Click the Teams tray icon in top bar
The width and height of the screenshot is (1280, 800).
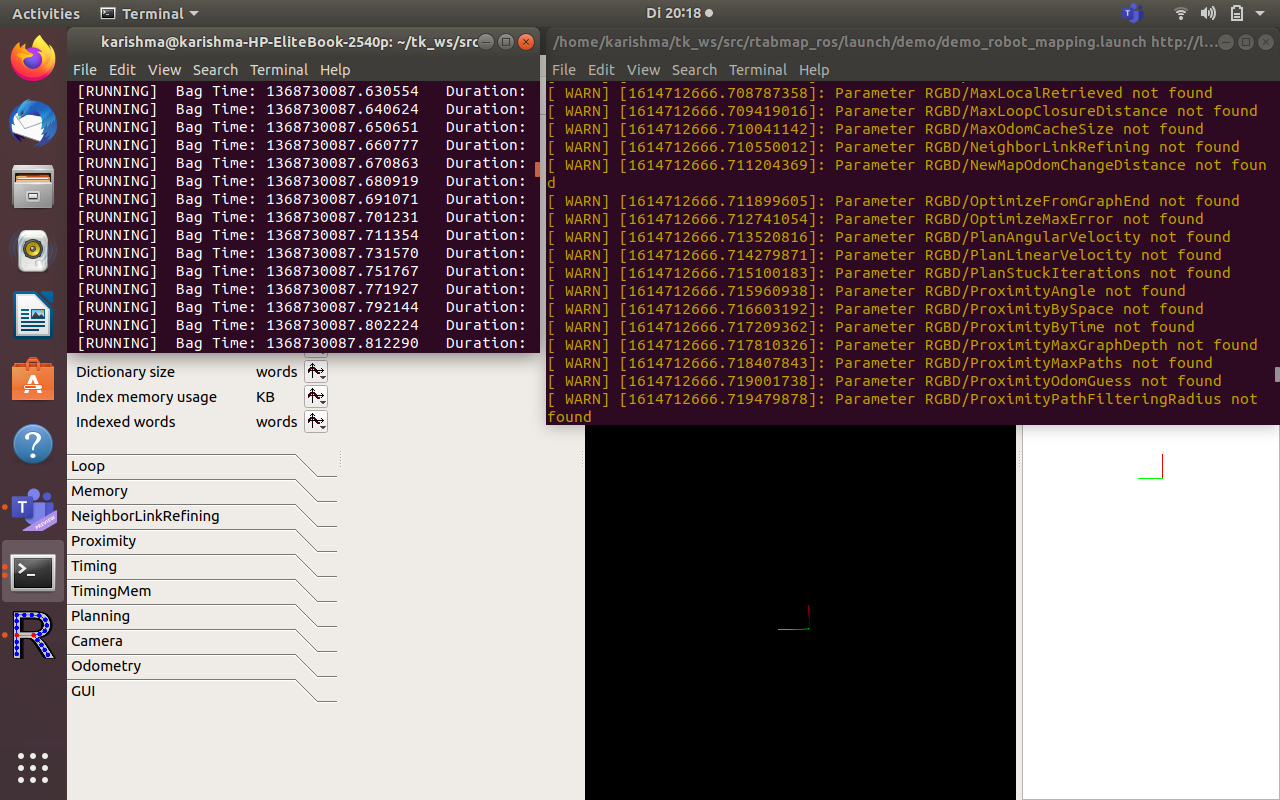pos(1132,14)
